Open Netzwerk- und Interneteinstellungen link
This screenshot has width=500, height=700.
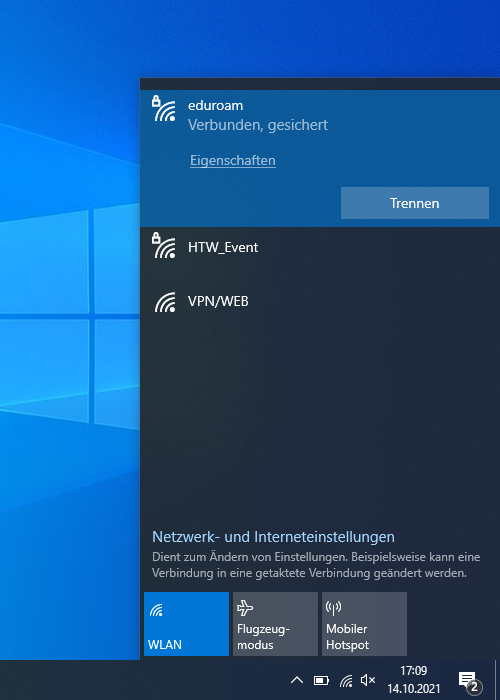pyautogui.click(x=273, y=537)
